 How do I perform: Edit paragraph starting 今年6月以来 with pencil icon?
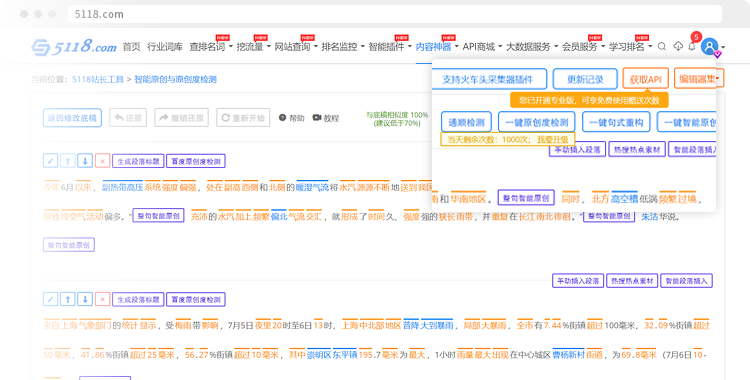coord(51,161)
